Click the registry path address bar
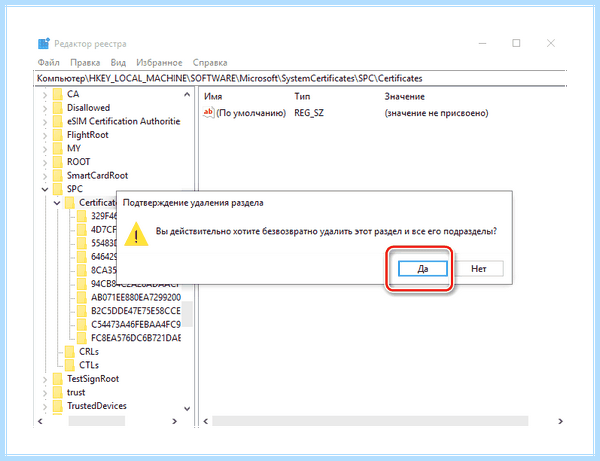Screen dimensions: 600x461 300,78
